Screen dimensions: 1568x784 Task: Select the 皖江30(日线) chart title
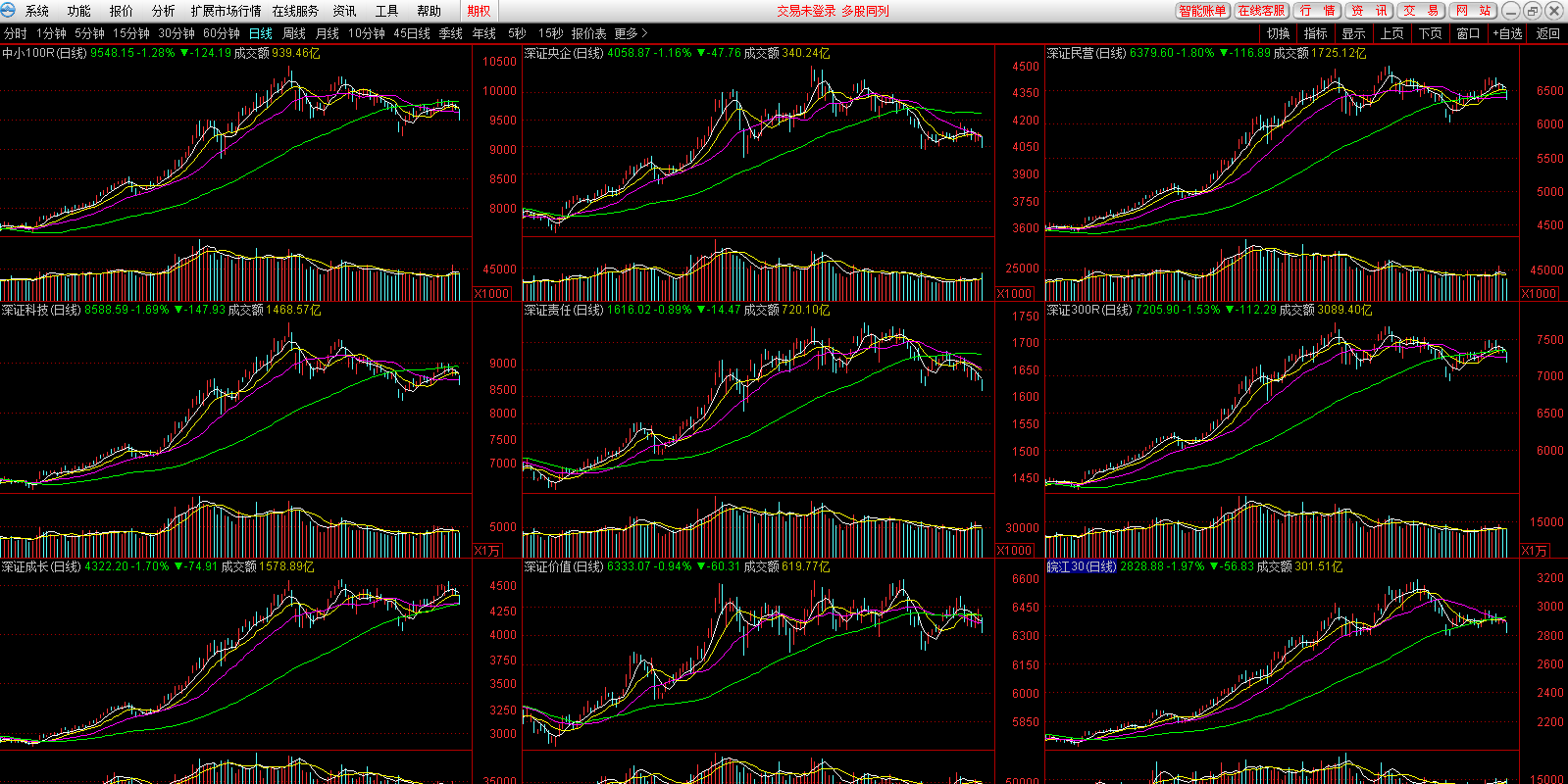click(1082, 566)
